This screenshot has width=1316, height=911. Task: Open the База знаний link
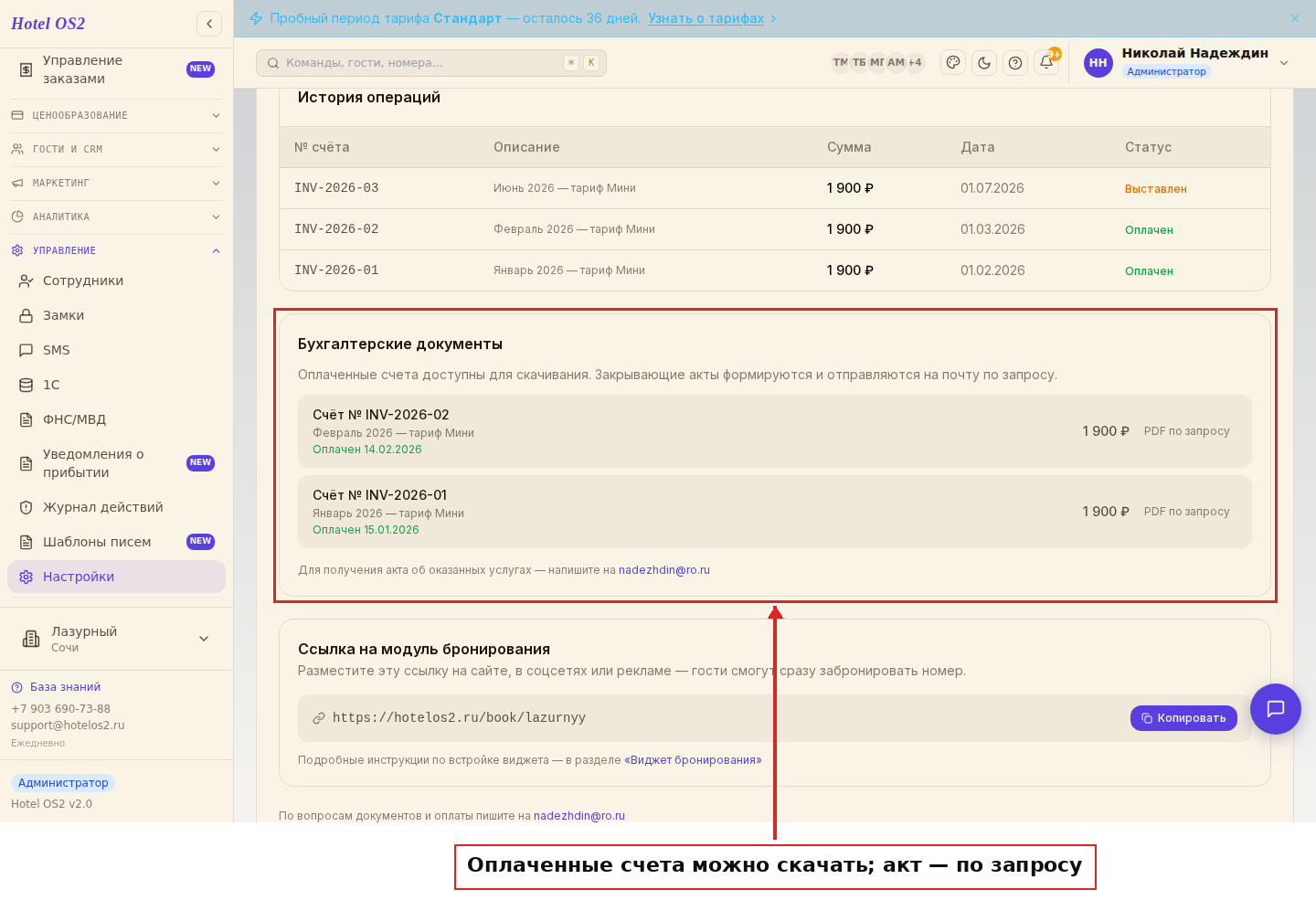pos(56,687)
